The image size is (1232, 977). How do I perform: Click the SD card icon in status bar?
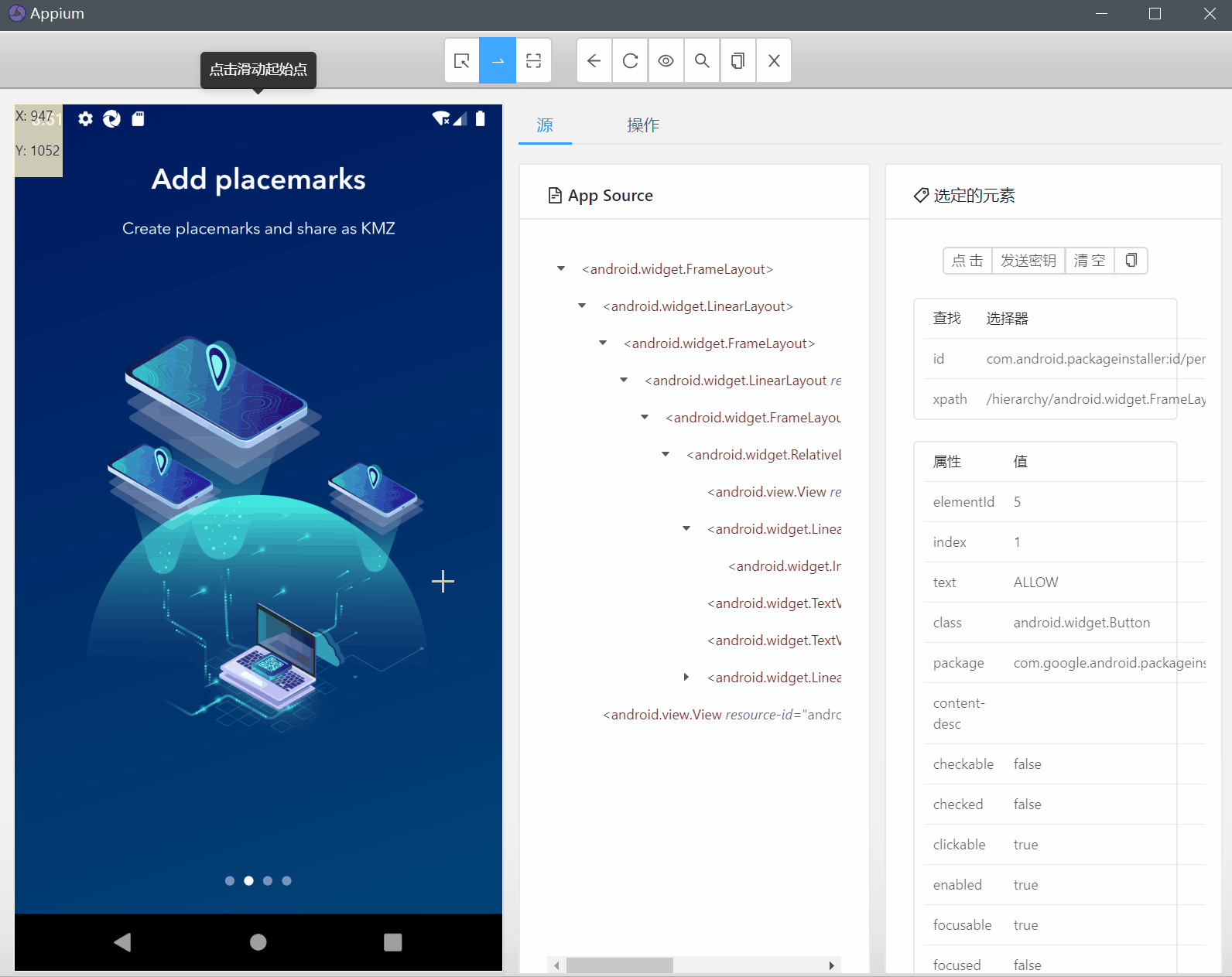point(138,118)
